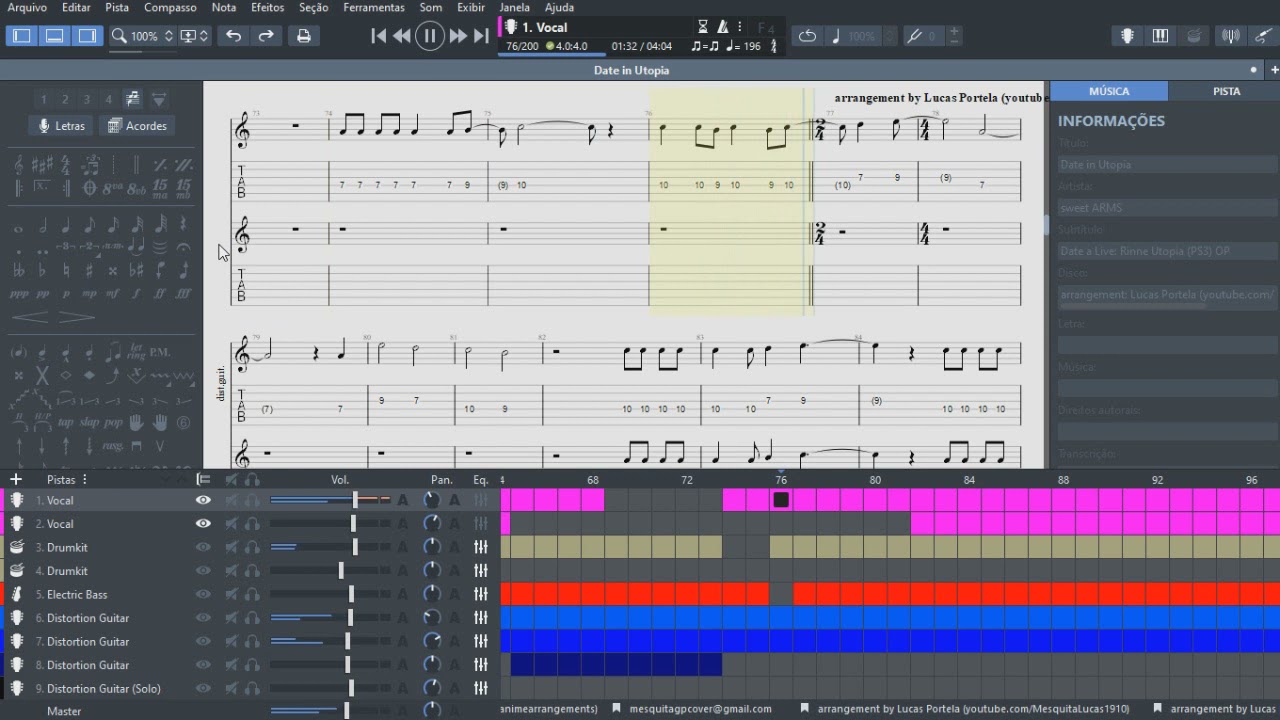Viewport: 1280px width, 720px height.
Task: Open the line-in guitar cable icon
Action: (x=1262, y=36)
